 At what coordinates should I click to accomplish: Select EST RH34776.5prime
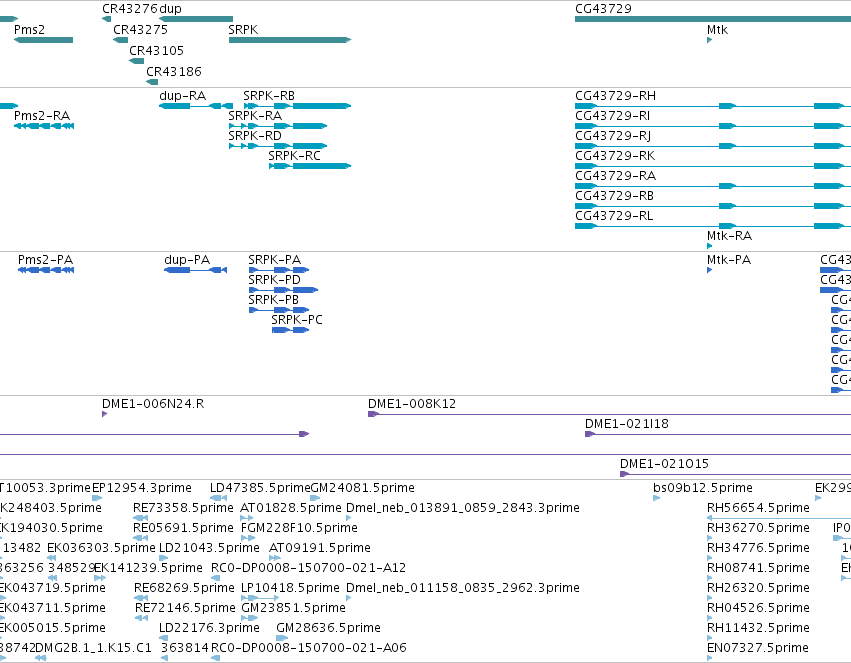709,558
